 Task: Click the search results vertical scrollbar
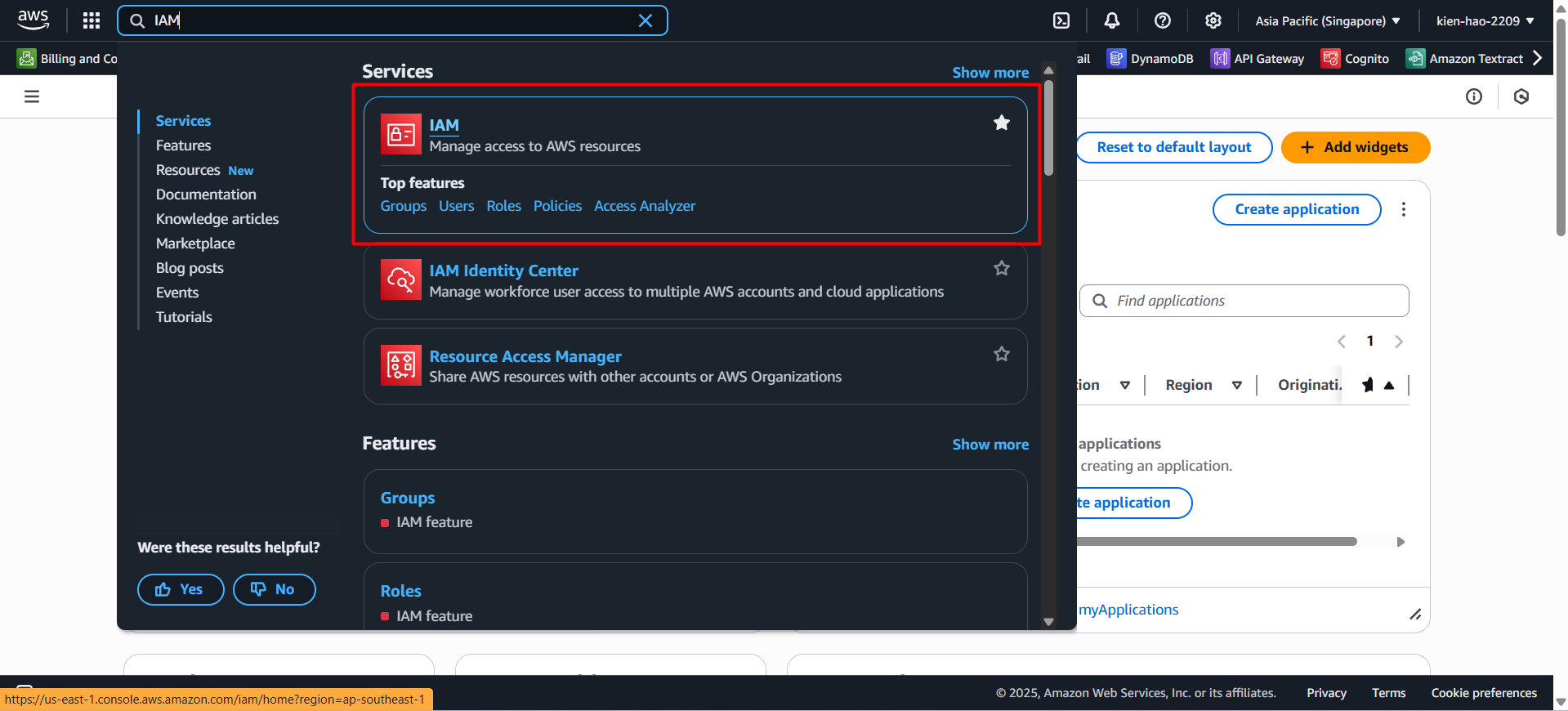(x=1048, y=131)
